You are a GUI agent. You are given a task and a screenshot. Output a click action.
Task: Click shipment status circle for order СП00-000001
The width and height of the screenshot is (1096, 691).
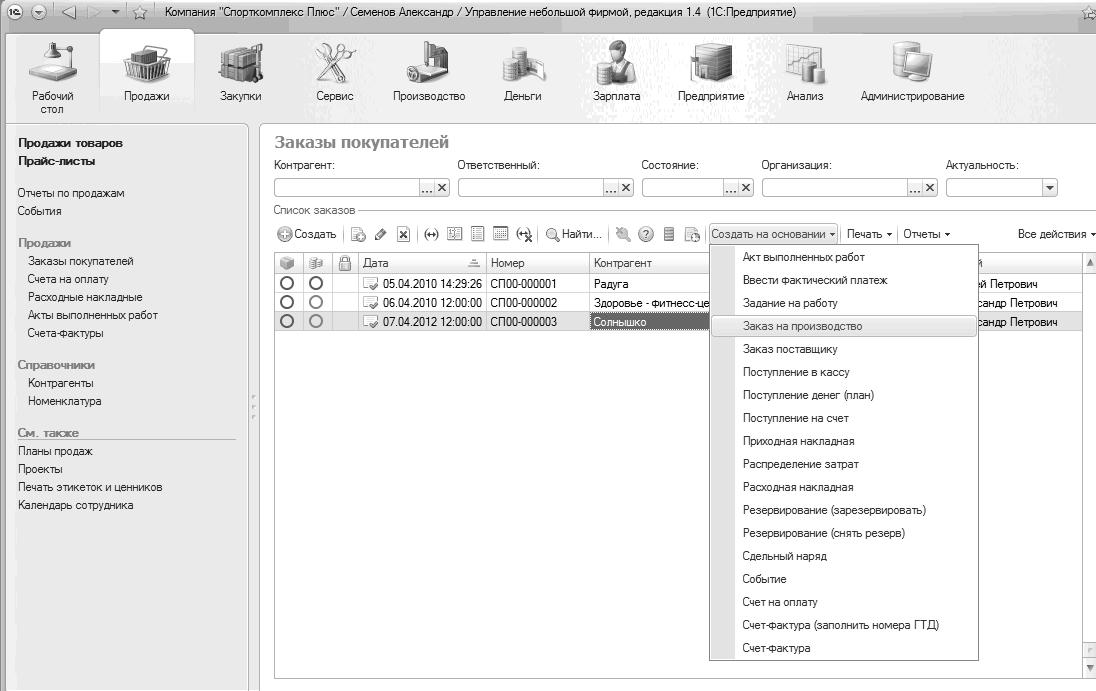(x=287, y=284)
